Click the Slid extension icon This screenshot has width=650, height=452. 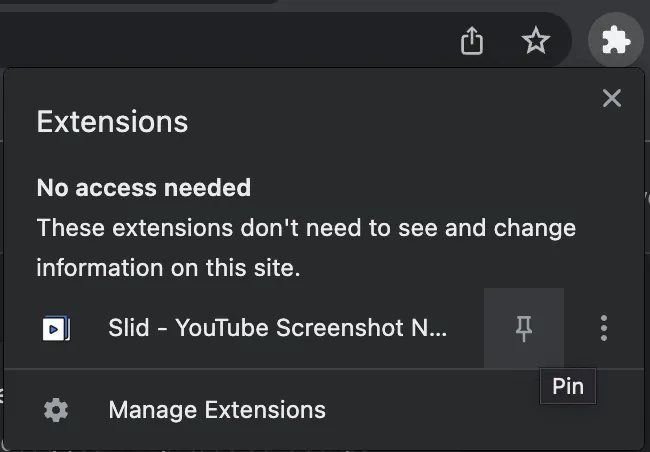click(x=57, y=328)
